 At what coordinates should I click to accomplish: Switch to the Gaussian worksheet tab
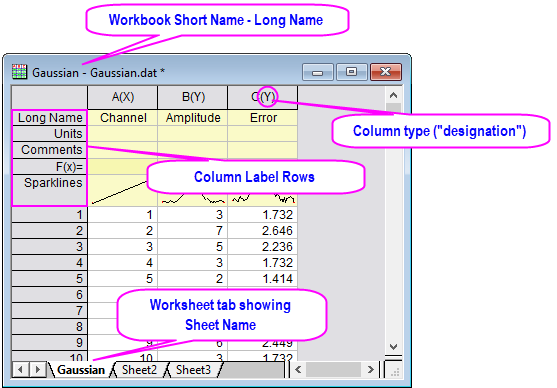[x=81, y=370]
